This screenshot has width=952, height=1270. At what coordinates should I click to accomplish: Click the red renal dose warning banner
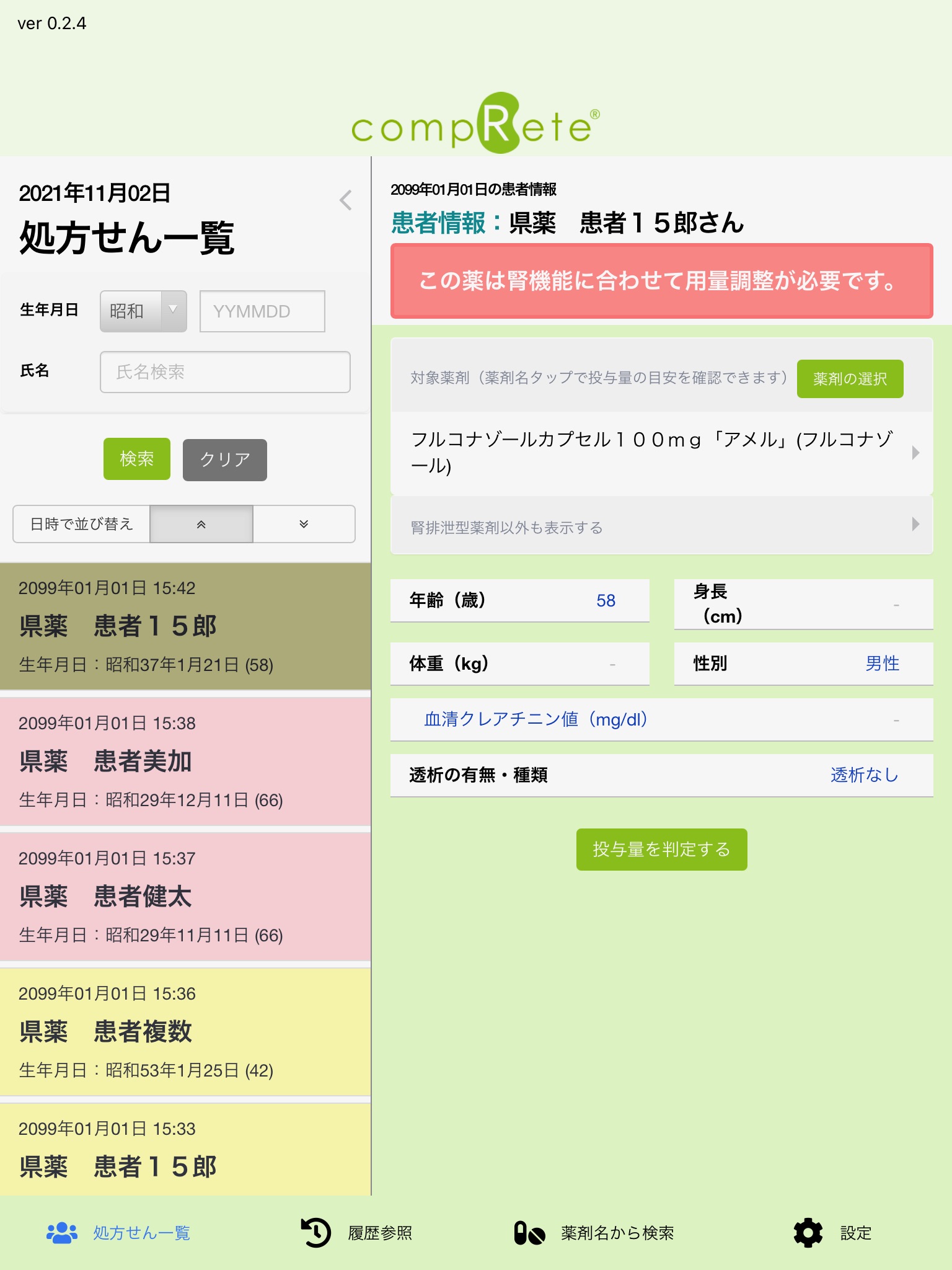(x=661, y=281)
